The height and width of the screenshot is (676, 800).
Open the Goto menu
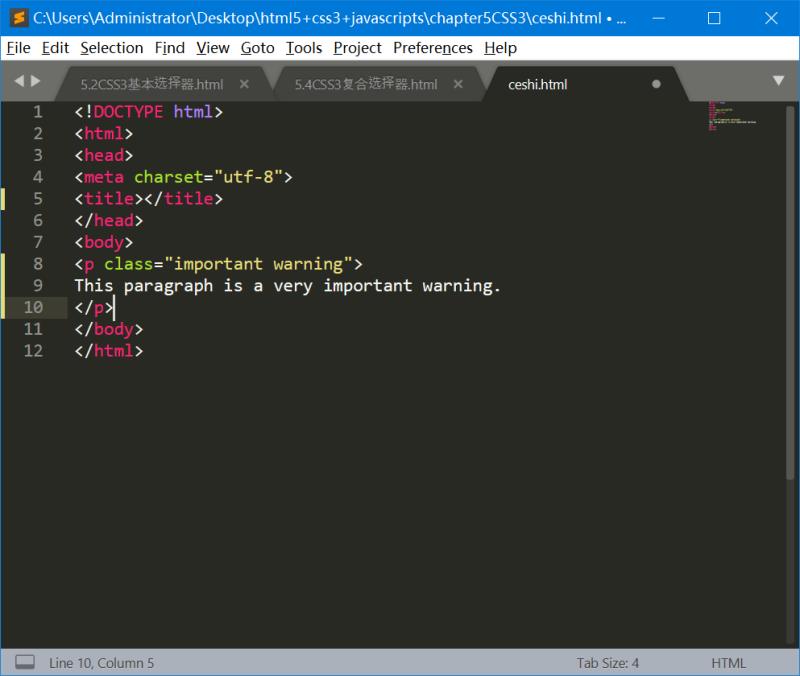tap(258, 48)
